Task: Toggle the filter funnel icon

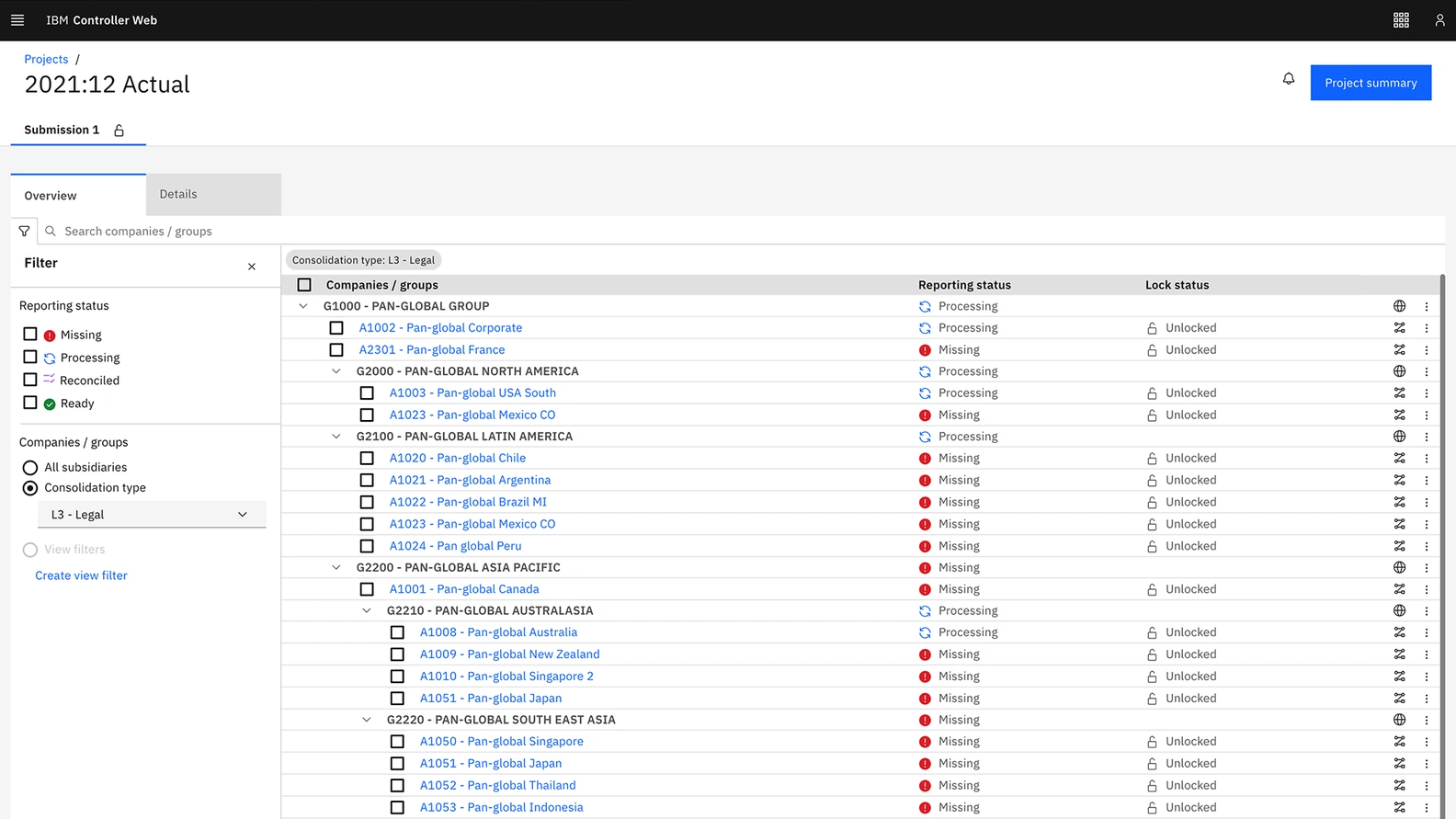Action: click(x=25, y=232)
